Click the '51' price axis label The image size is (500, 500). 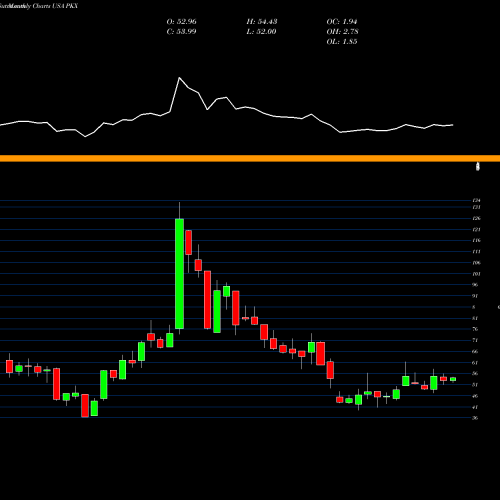pos(475,385)
